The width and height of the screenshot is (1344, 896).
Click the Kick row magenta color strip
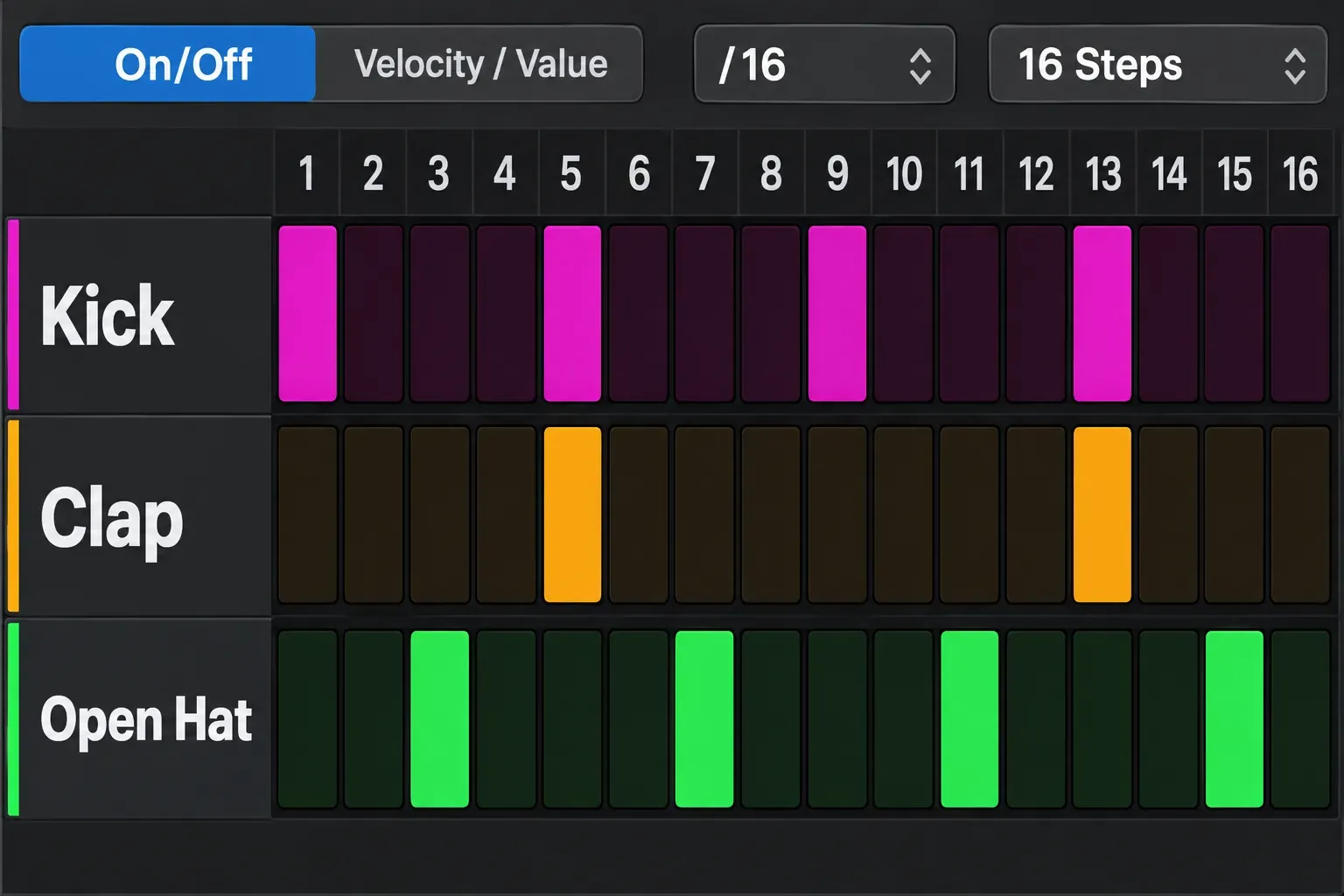(13, 315)
